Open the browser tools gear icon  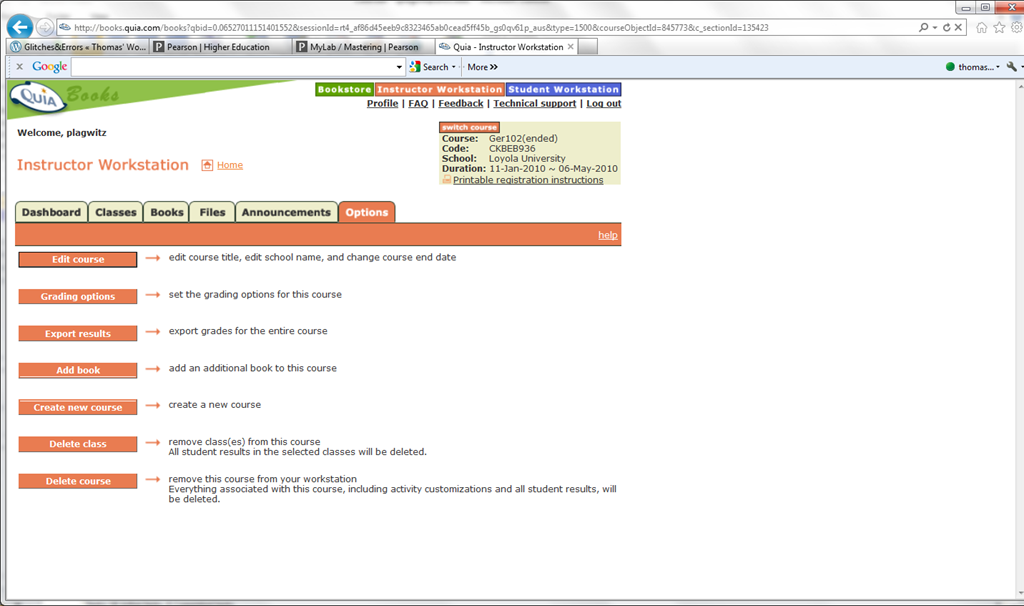[1016, 27]
